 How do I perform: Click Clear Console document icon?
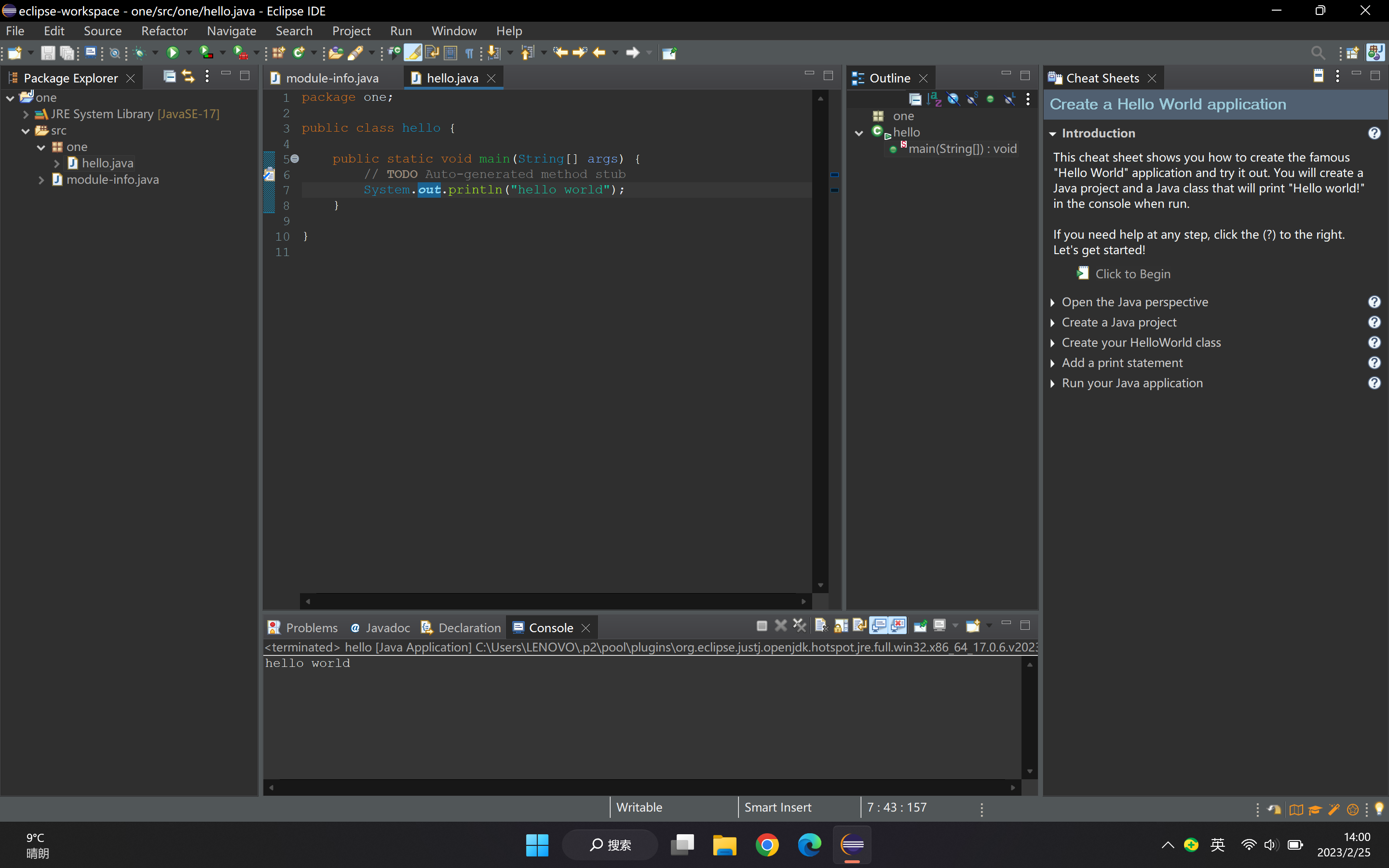[x=821, y=626]
